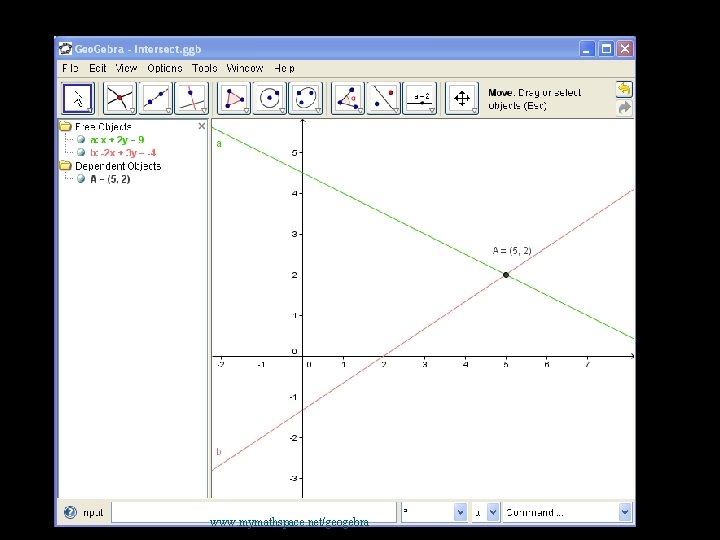The image size is (720, 540).
Task: Close the algebra view panel
Action: pyautogui.click(x=202, y=126)
